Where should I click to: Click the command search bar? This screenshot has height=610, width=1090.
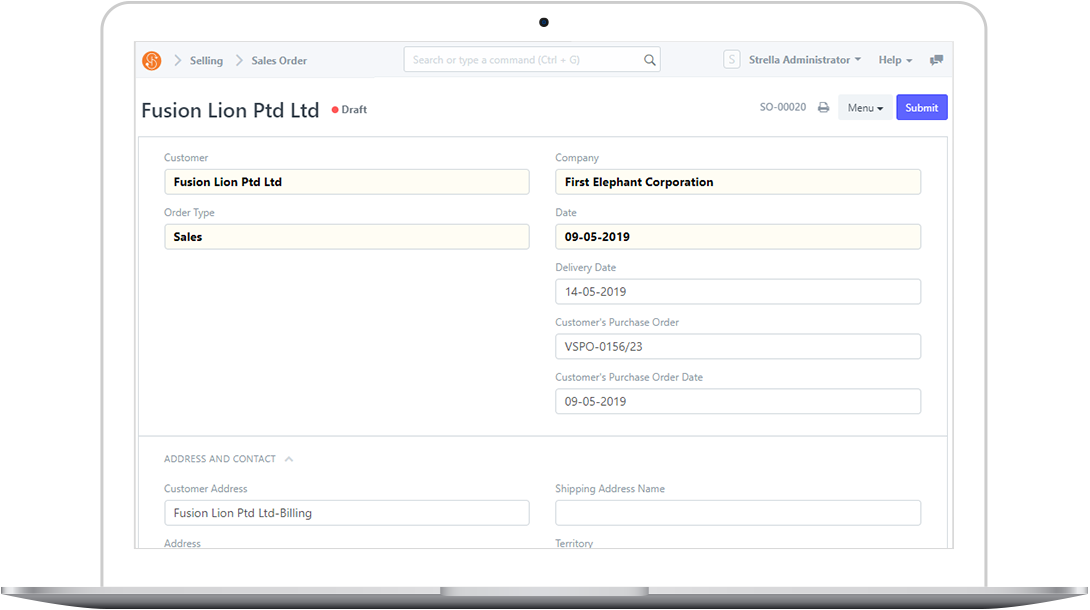coord(520,59)
